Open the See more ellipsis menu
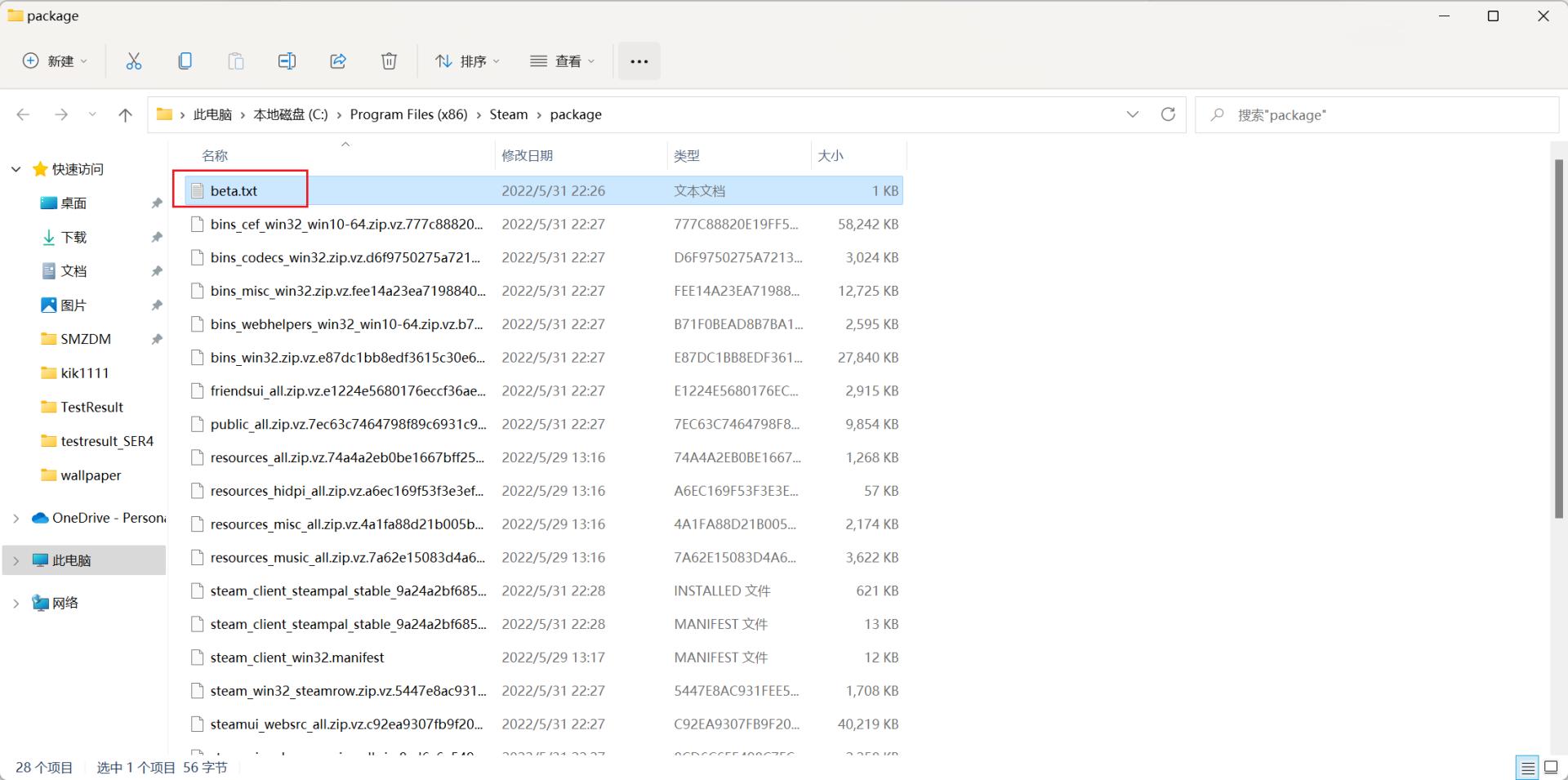 coord(639,60)
